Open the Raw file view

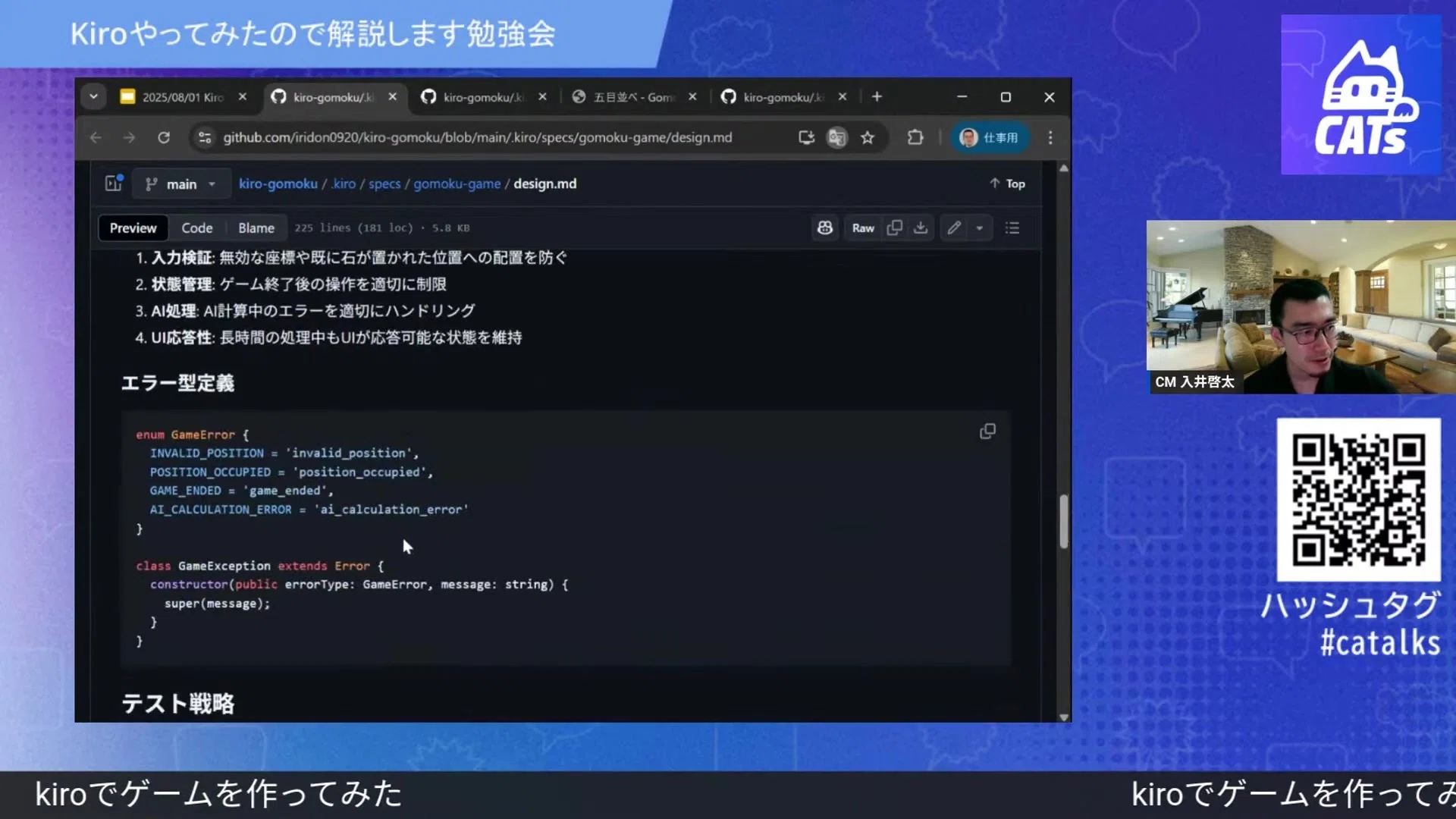point(863,227)
